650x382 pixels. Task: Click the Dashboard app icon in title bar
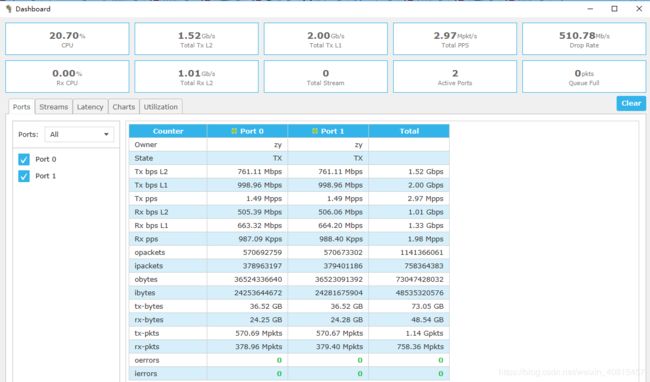click(x=8, y=9)
